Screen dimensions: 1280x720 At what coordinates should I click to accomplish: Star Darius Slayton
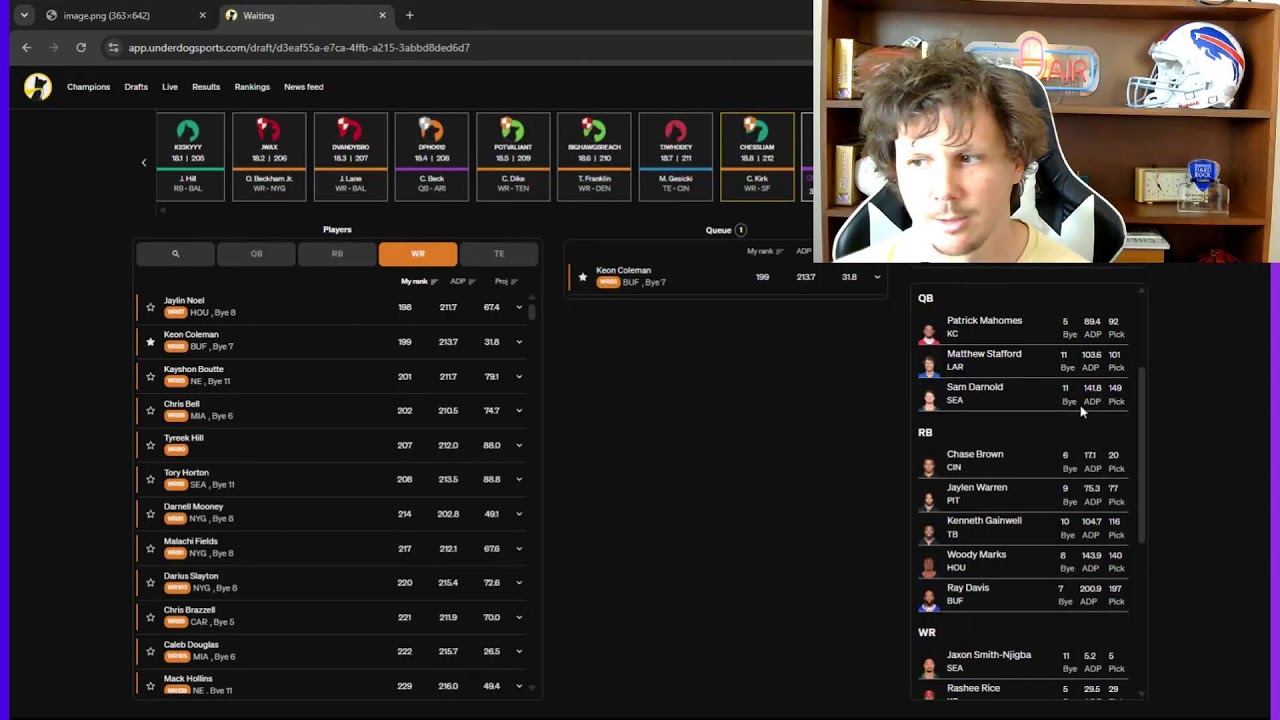150,583
